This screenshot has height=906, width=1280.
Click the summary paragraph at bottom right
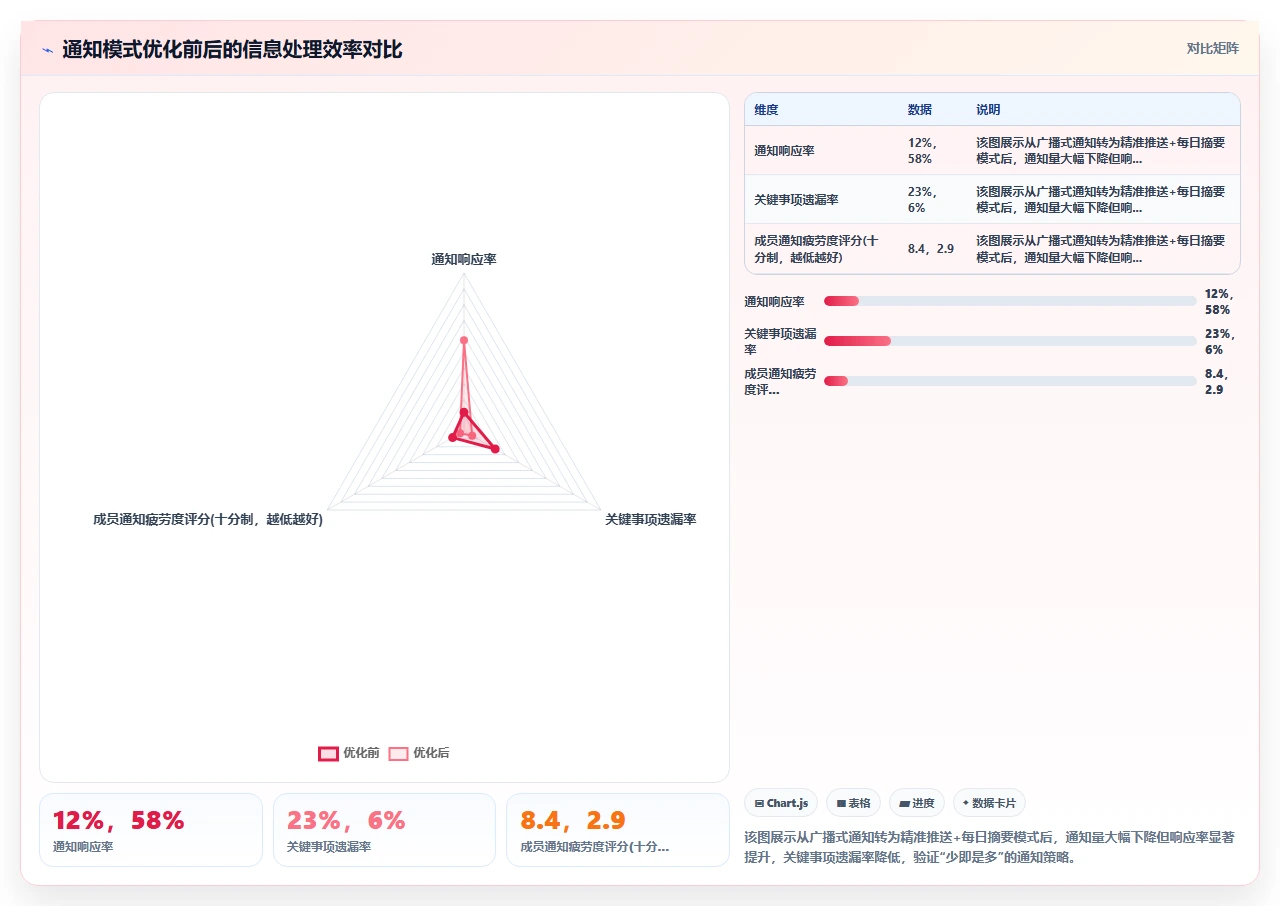click(990, 847)
